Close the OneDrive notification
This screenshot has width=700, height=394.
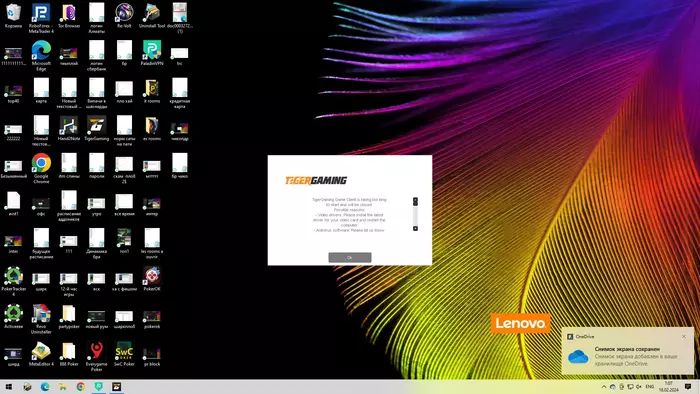click(684, 336)
